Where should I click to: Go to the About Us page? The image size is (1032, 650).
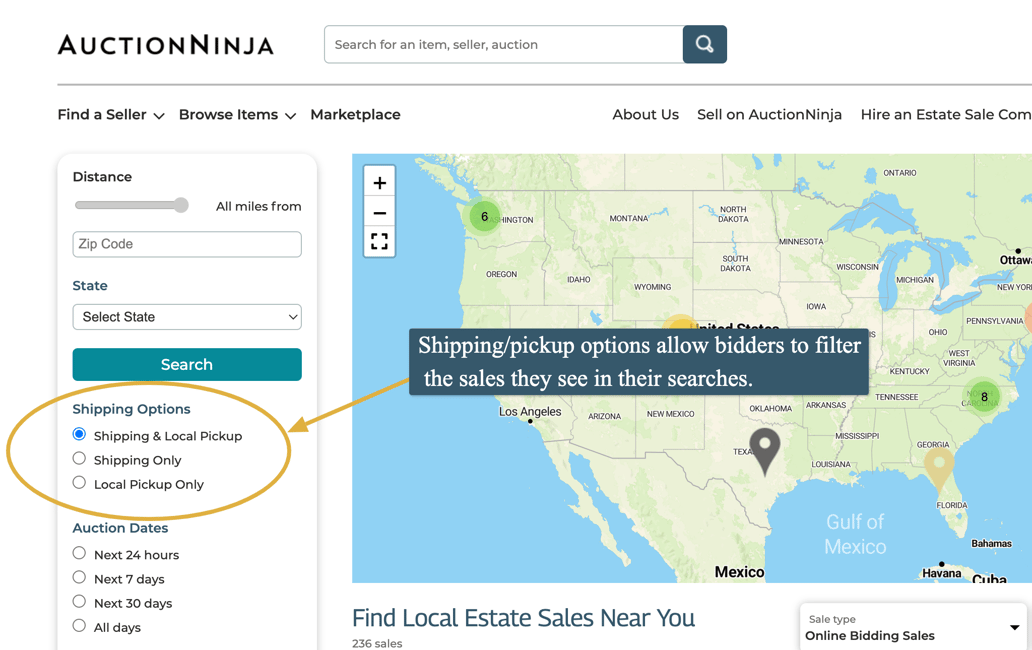point(645,115)
